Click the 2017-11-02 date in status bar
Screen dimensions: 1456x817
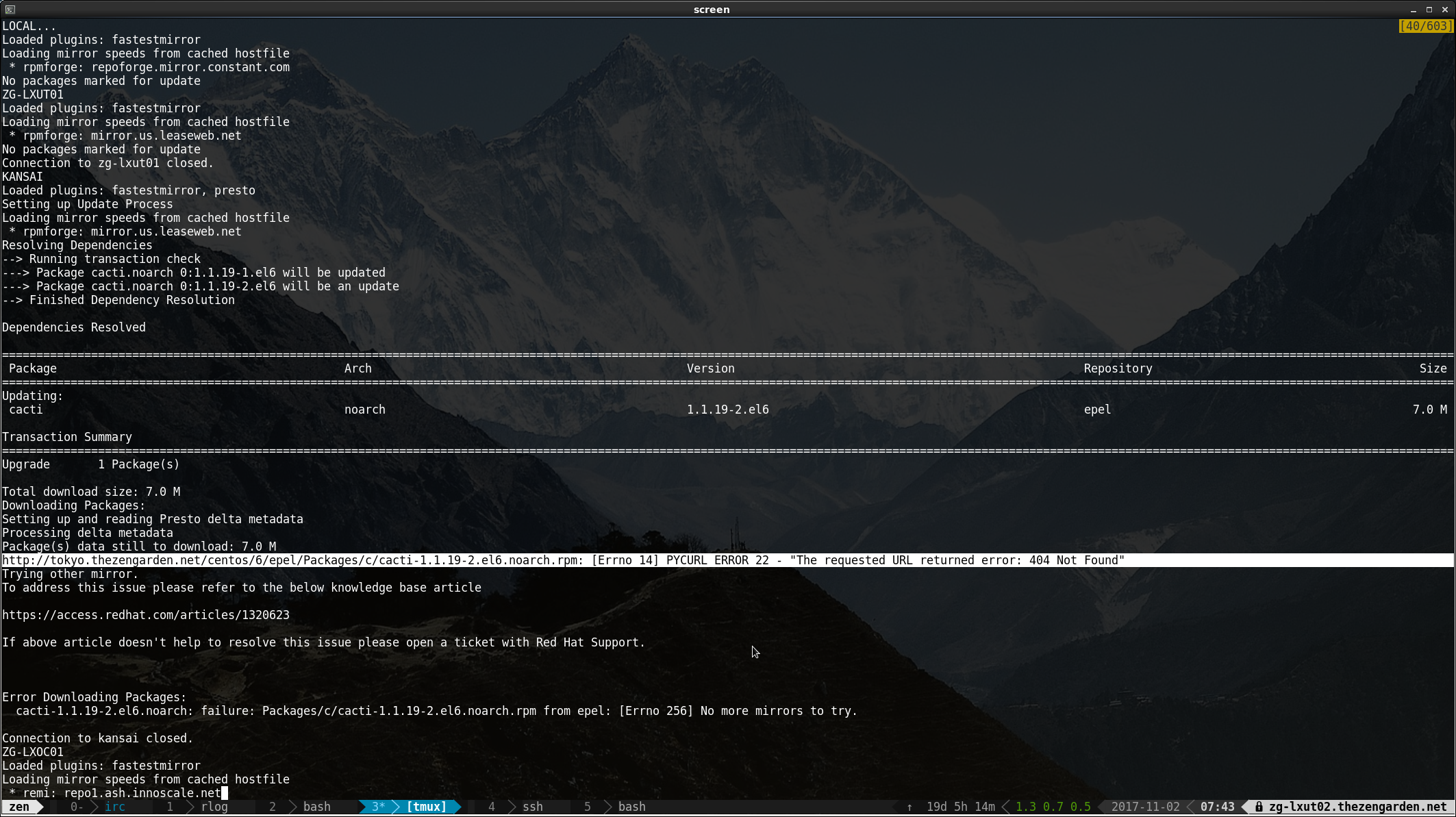click(x=1146, y=807)
